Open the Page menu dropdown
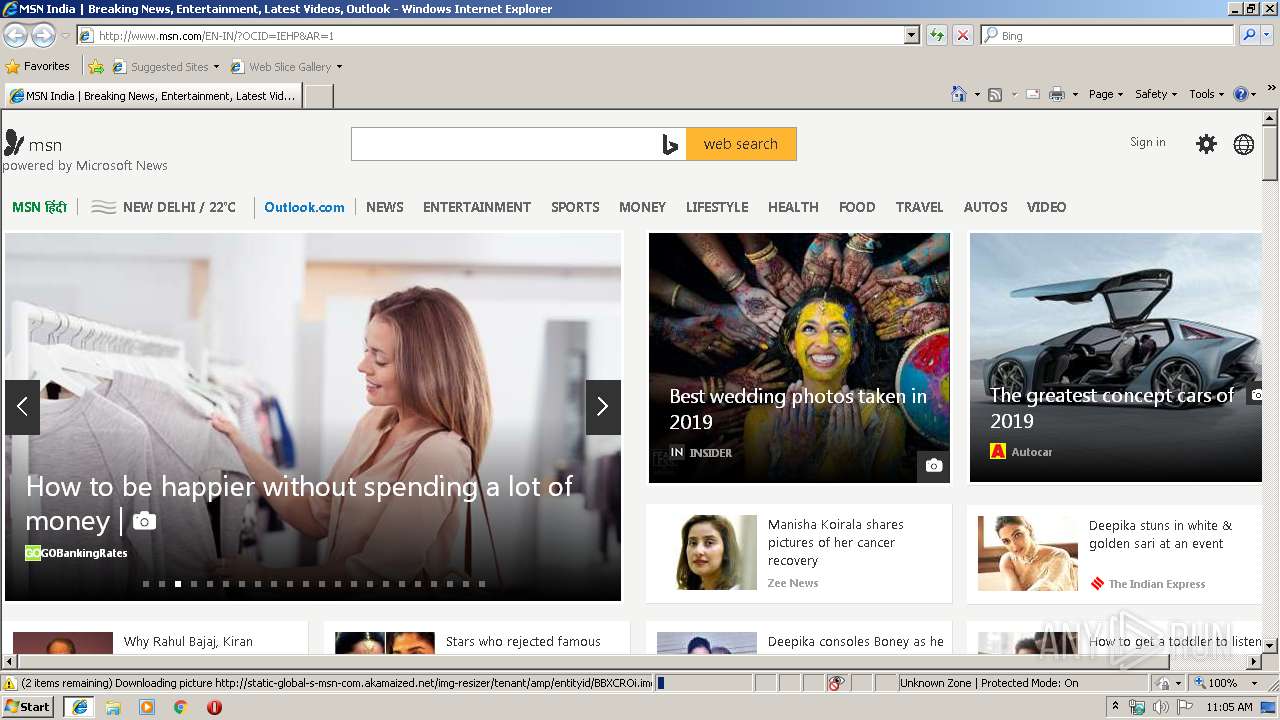Image resolution: width=1280 pixels, height=720 pixels. (1106, 94)
